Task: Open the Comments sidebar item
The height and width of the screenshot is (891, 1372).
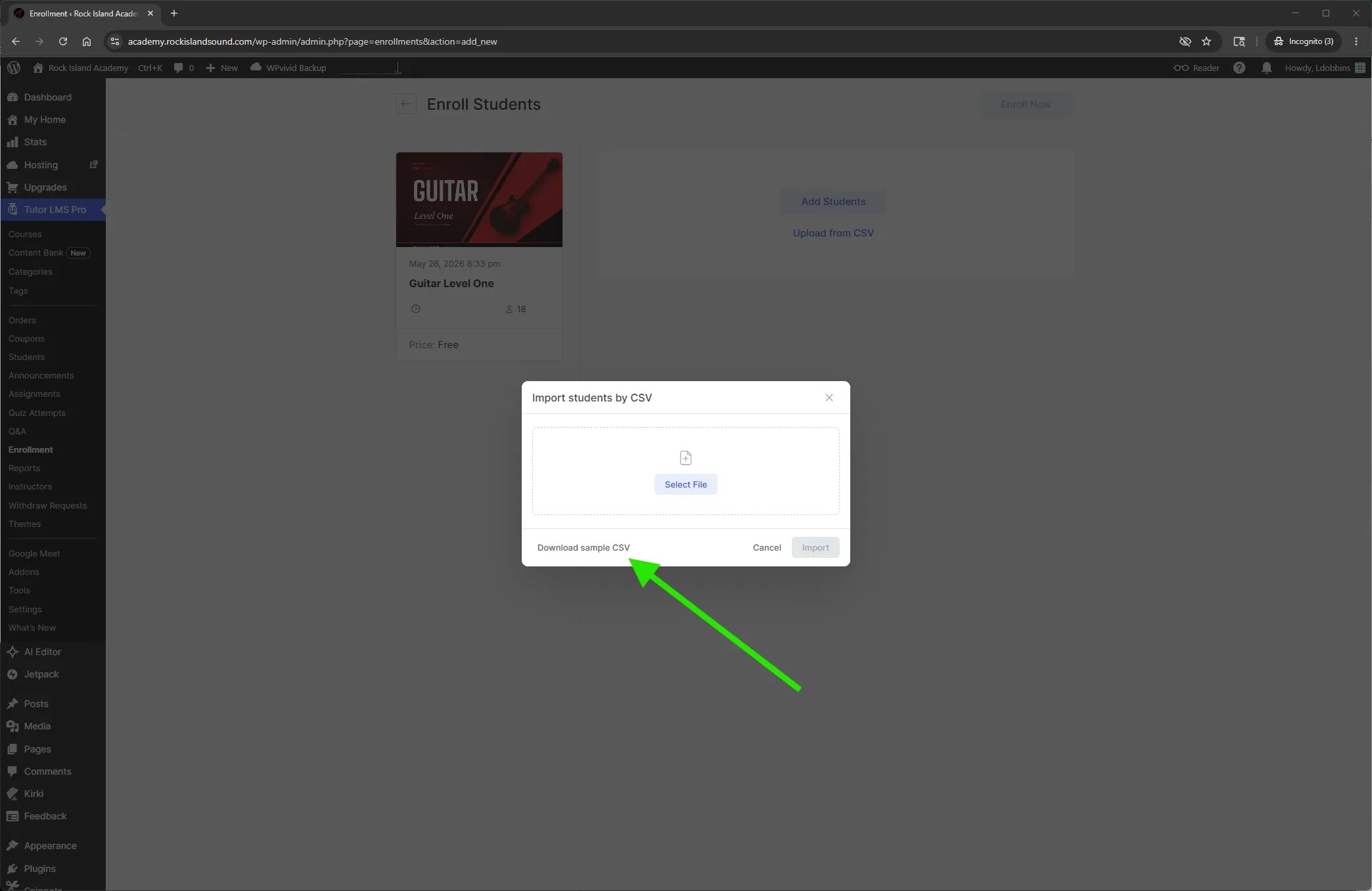Action: click(47, 771)
